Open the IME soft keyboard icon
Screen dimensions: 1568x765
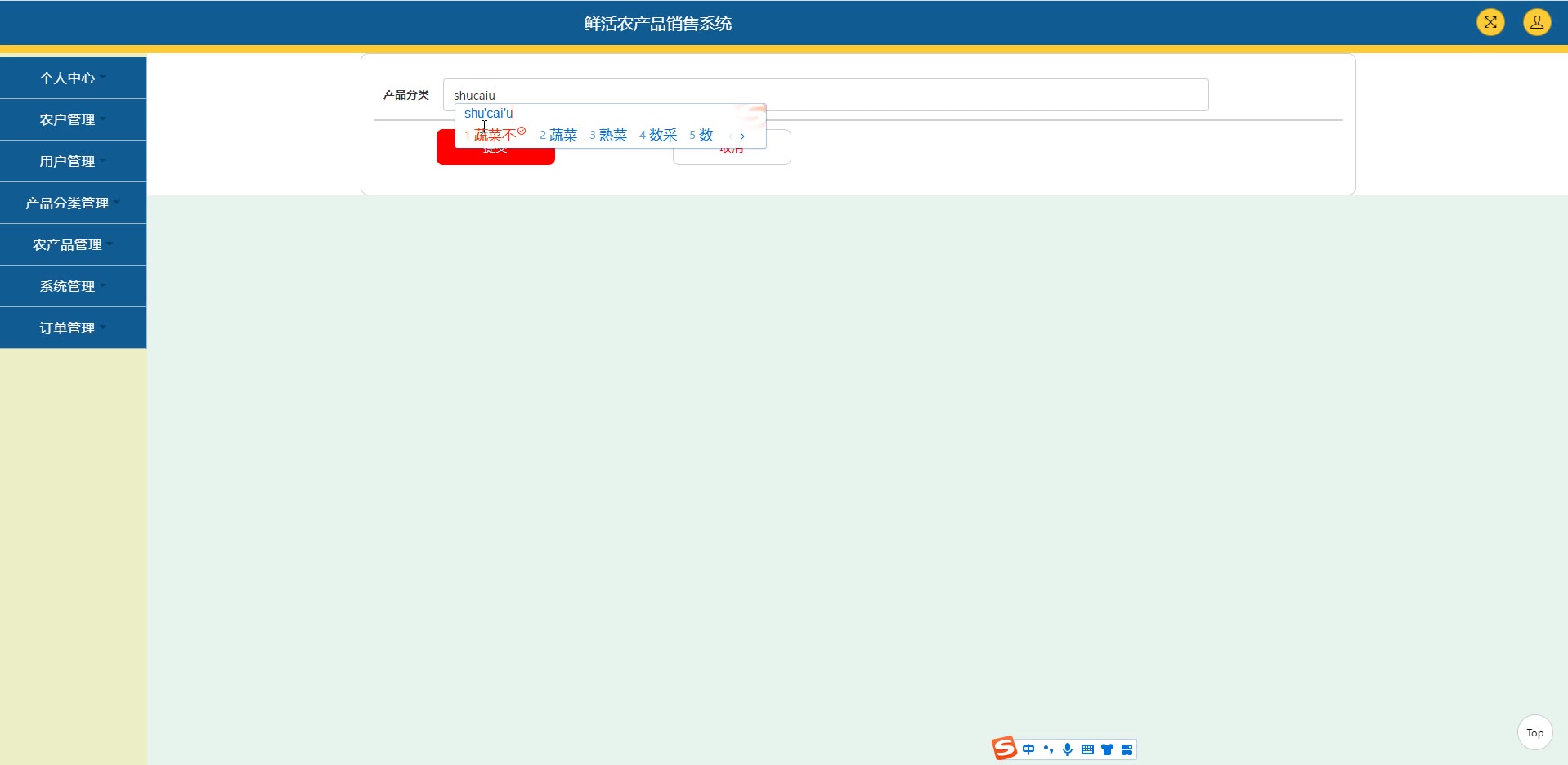[1087, 749]
